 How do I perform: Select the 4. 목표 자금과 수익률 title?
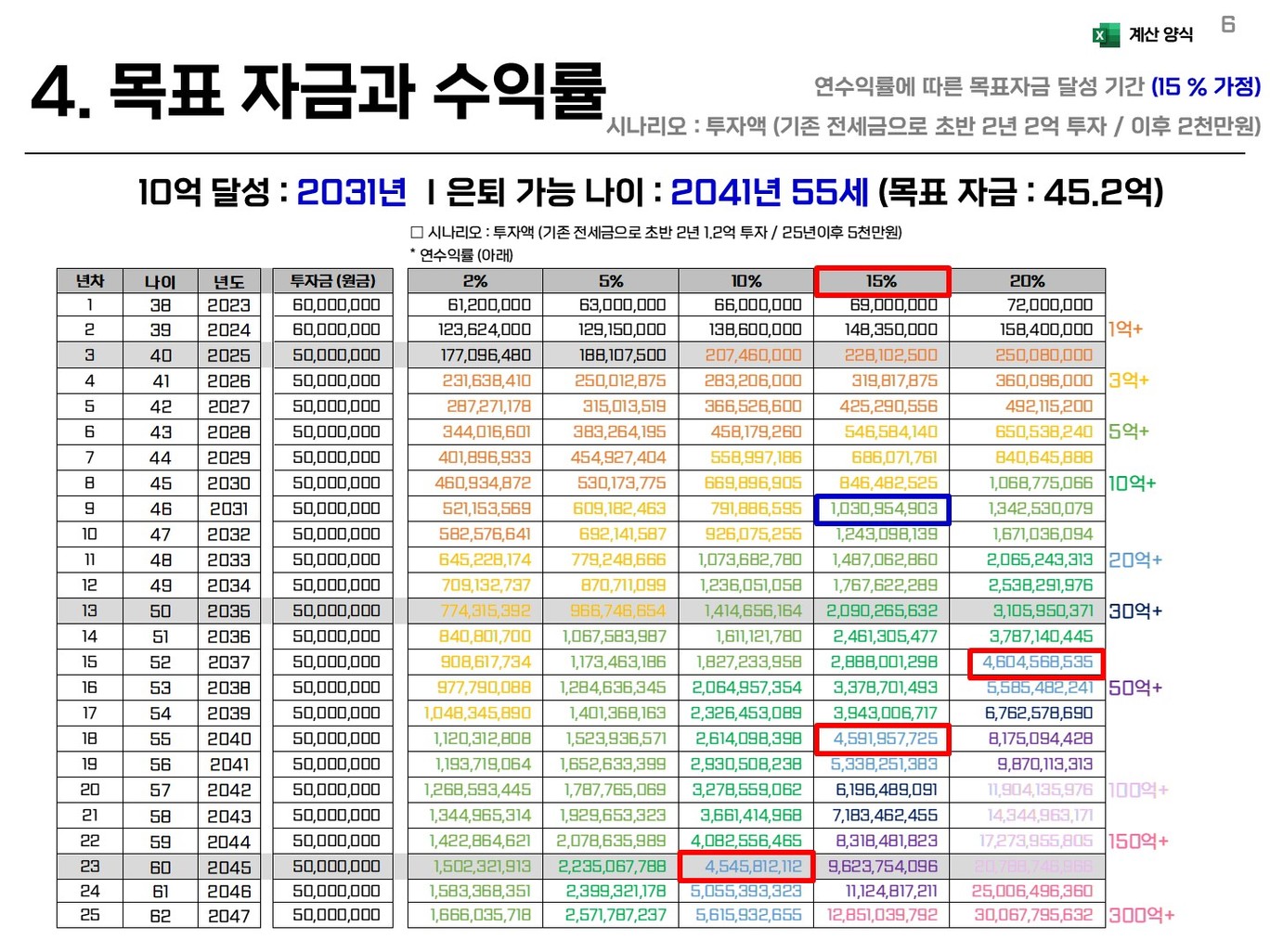[317, 92]
